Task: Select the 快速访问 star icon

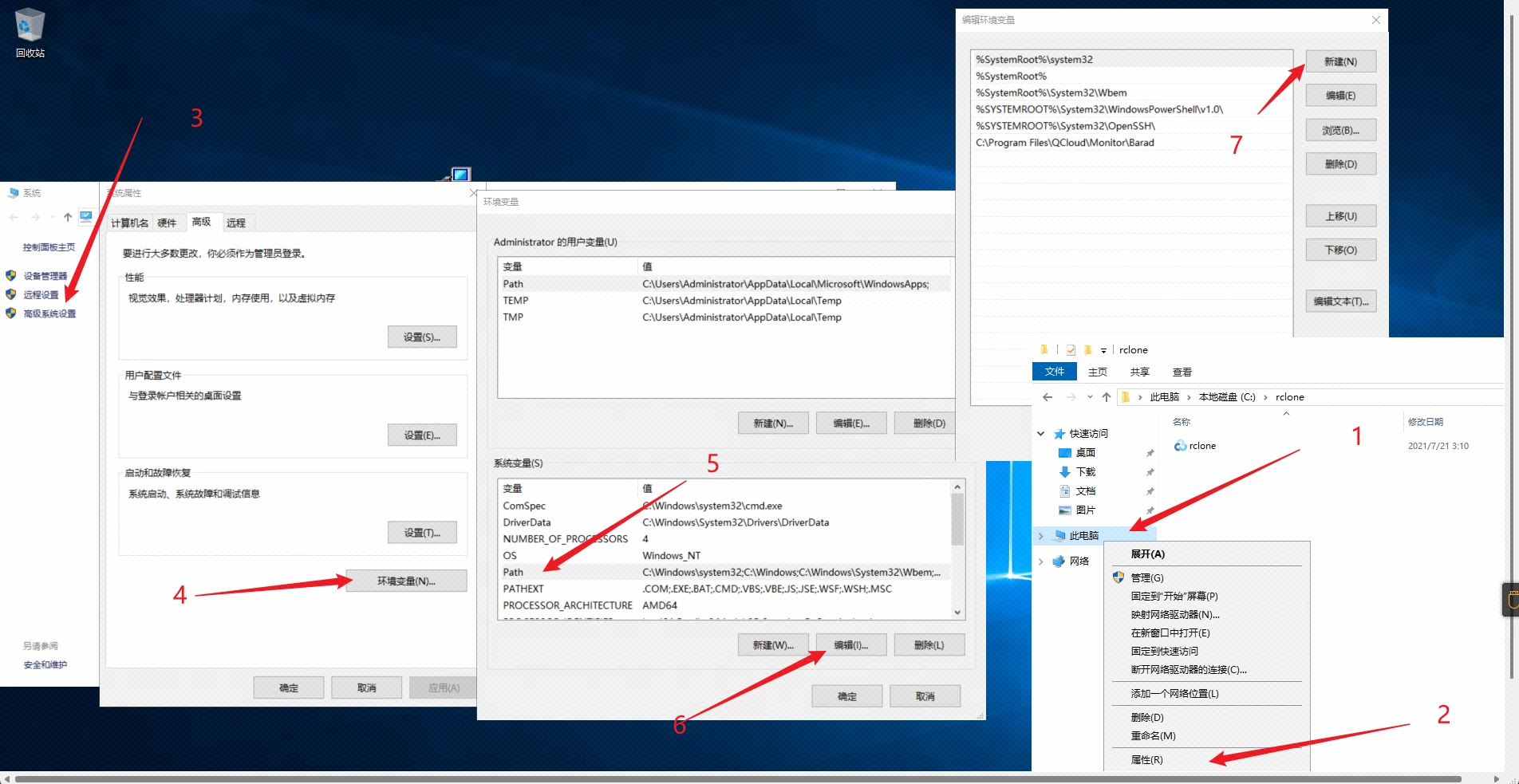Action: (x=1059, y=434)
